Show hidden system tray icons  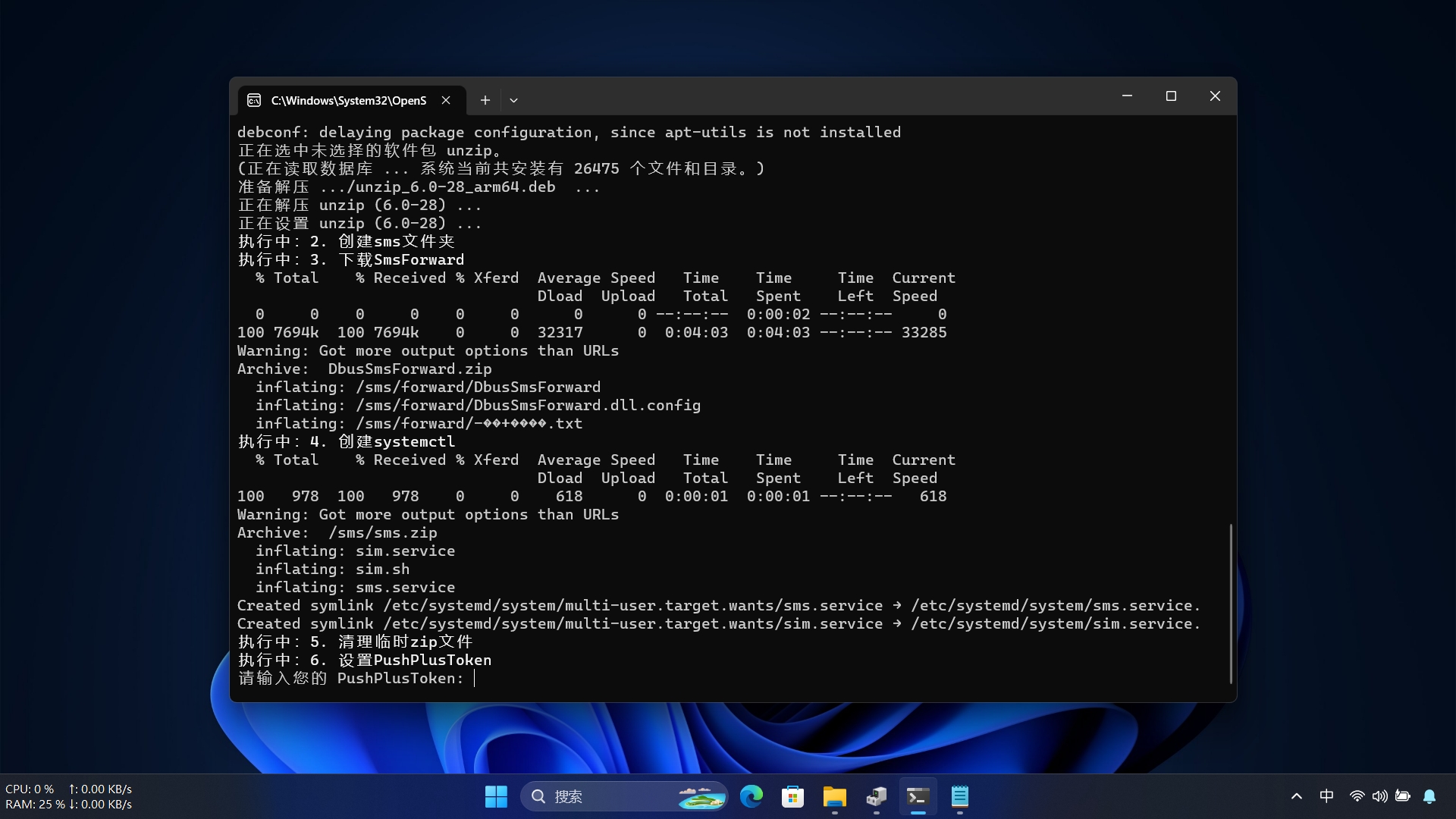click(1296, 796)
